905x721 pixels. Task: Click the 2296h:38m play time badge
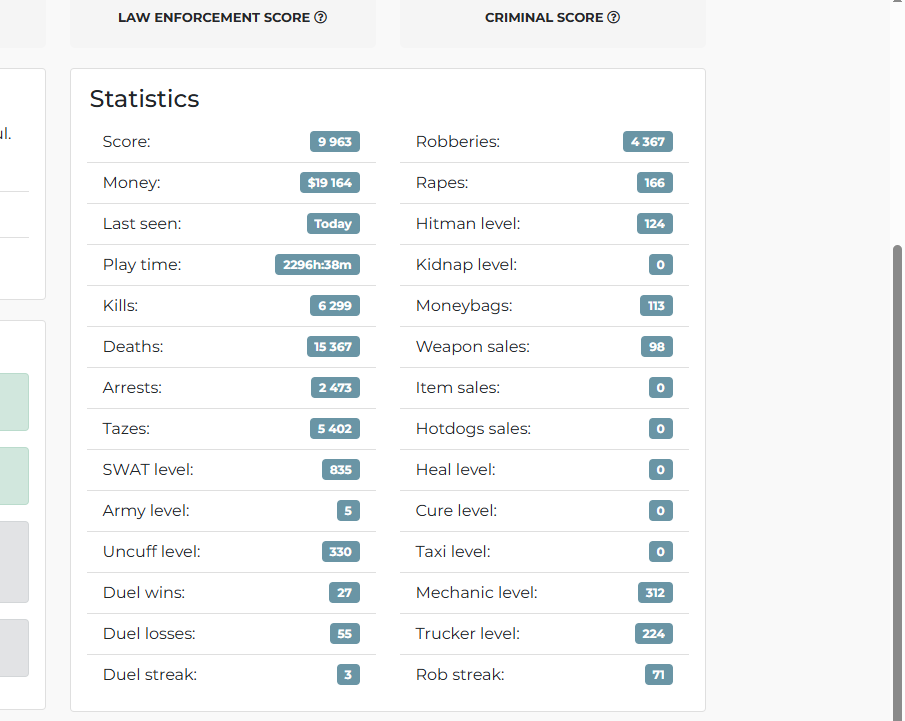coord(317,264)
